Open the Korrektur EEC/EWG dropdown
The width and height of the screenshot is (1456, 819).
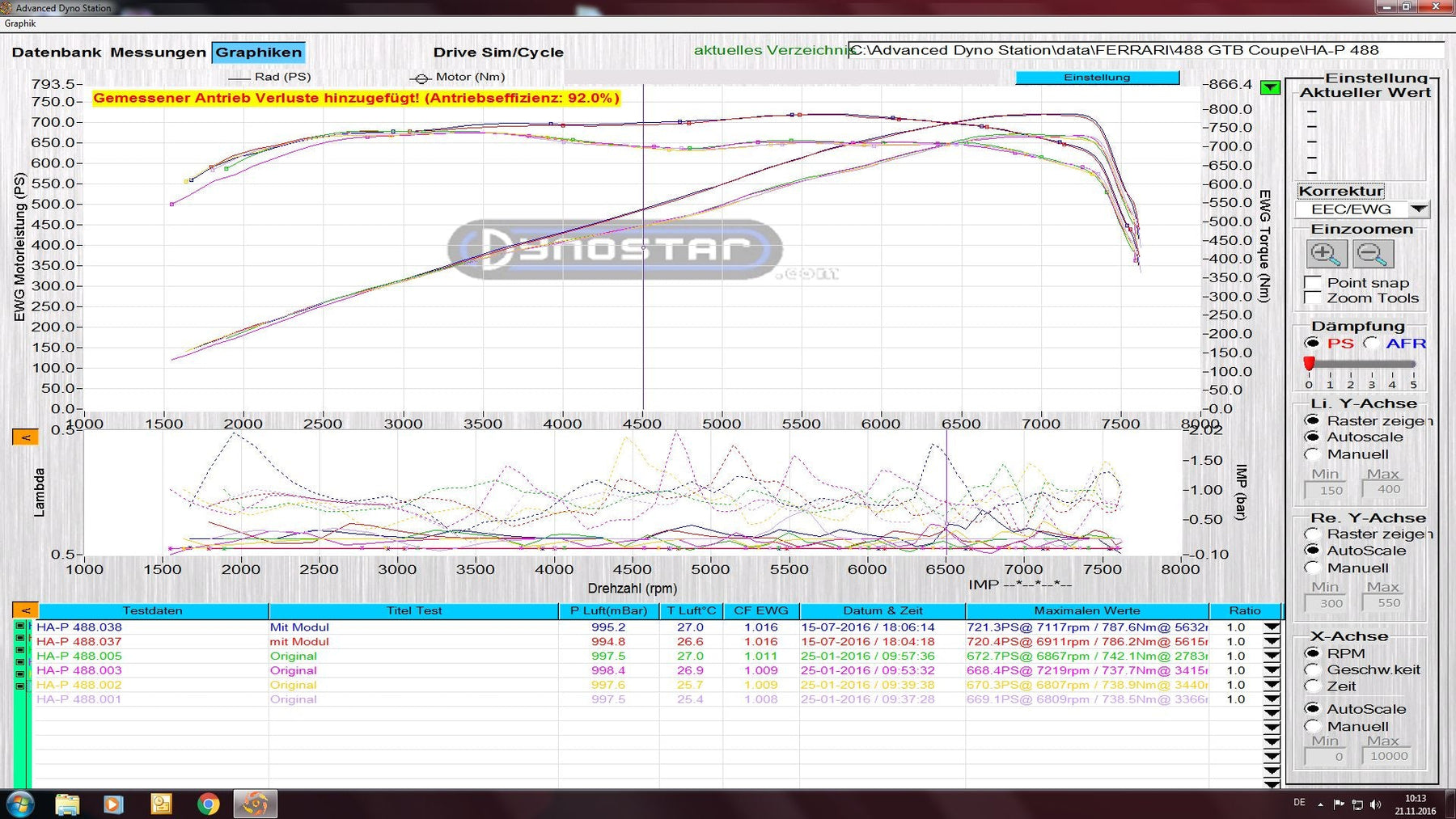click(x=1418, y=209)
